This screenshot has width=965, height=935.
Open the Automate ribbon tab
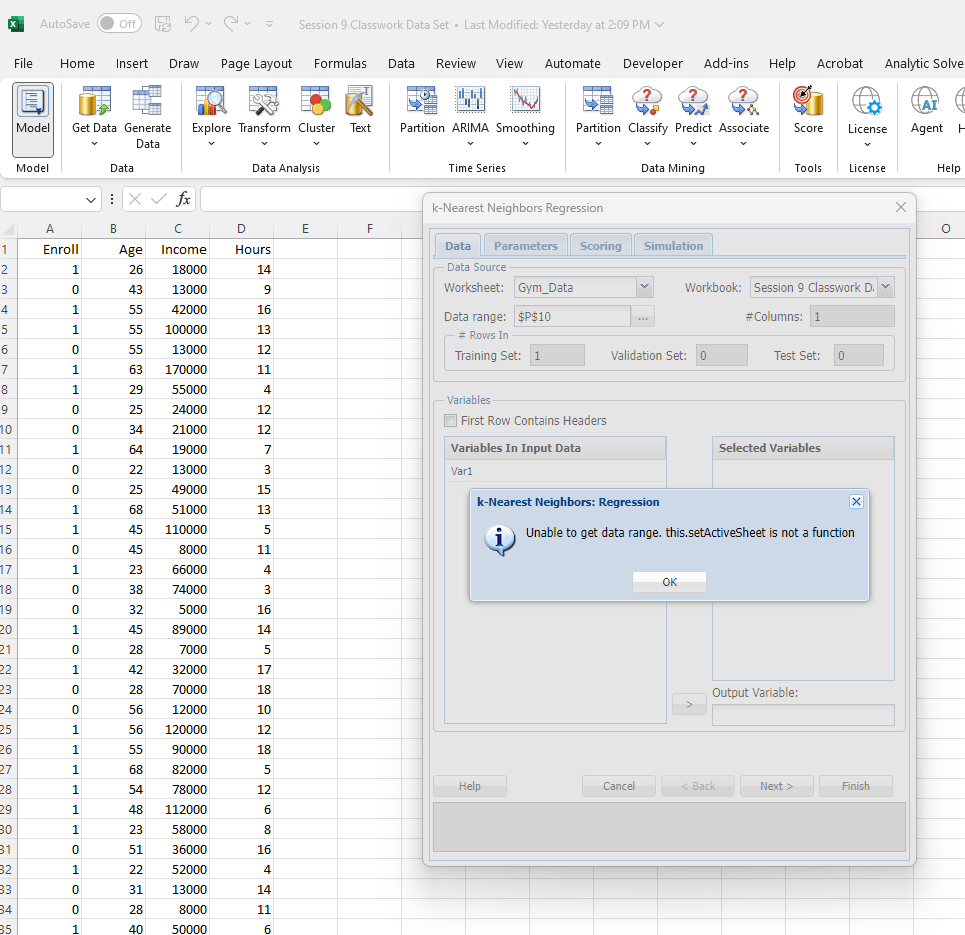click(x=572, y=63)
